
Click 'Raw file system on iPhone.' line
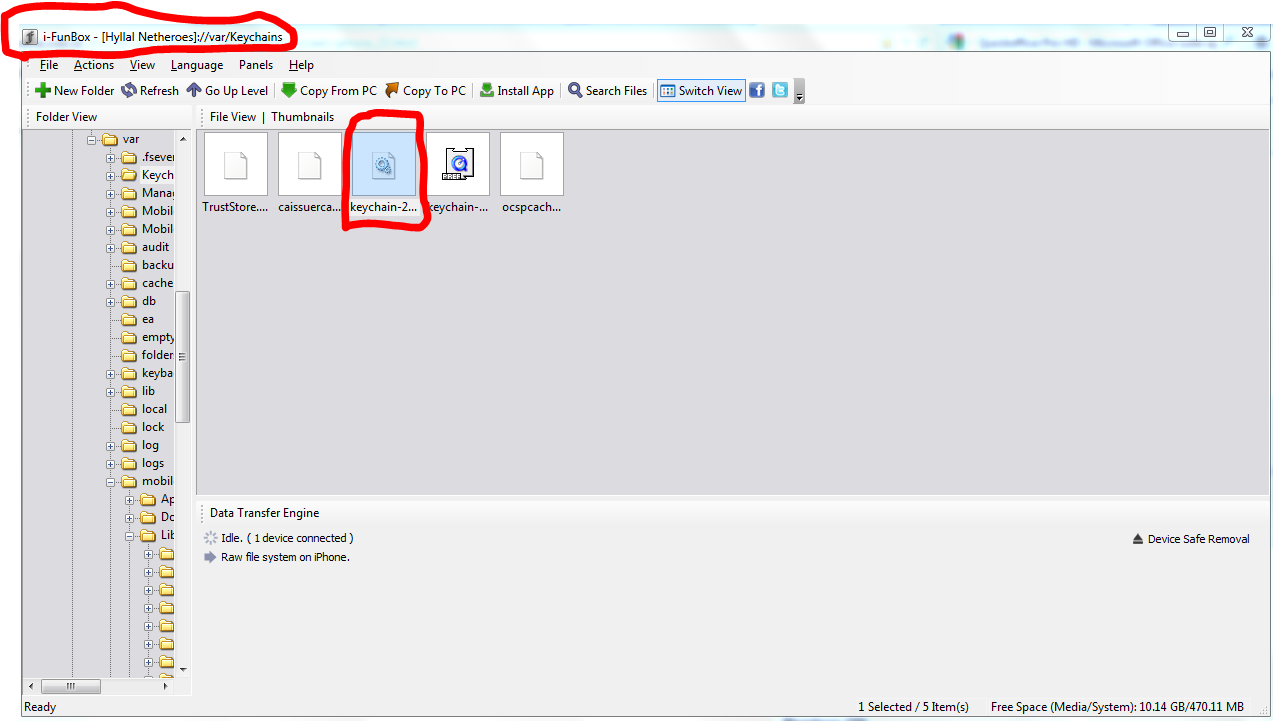[x=285, y=557]
